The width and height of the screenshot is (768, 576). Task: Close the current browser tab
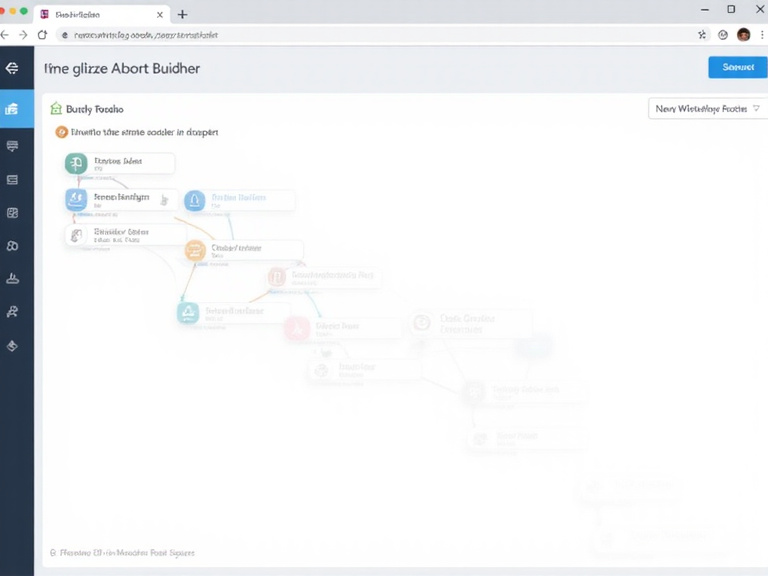click(160, 15)
